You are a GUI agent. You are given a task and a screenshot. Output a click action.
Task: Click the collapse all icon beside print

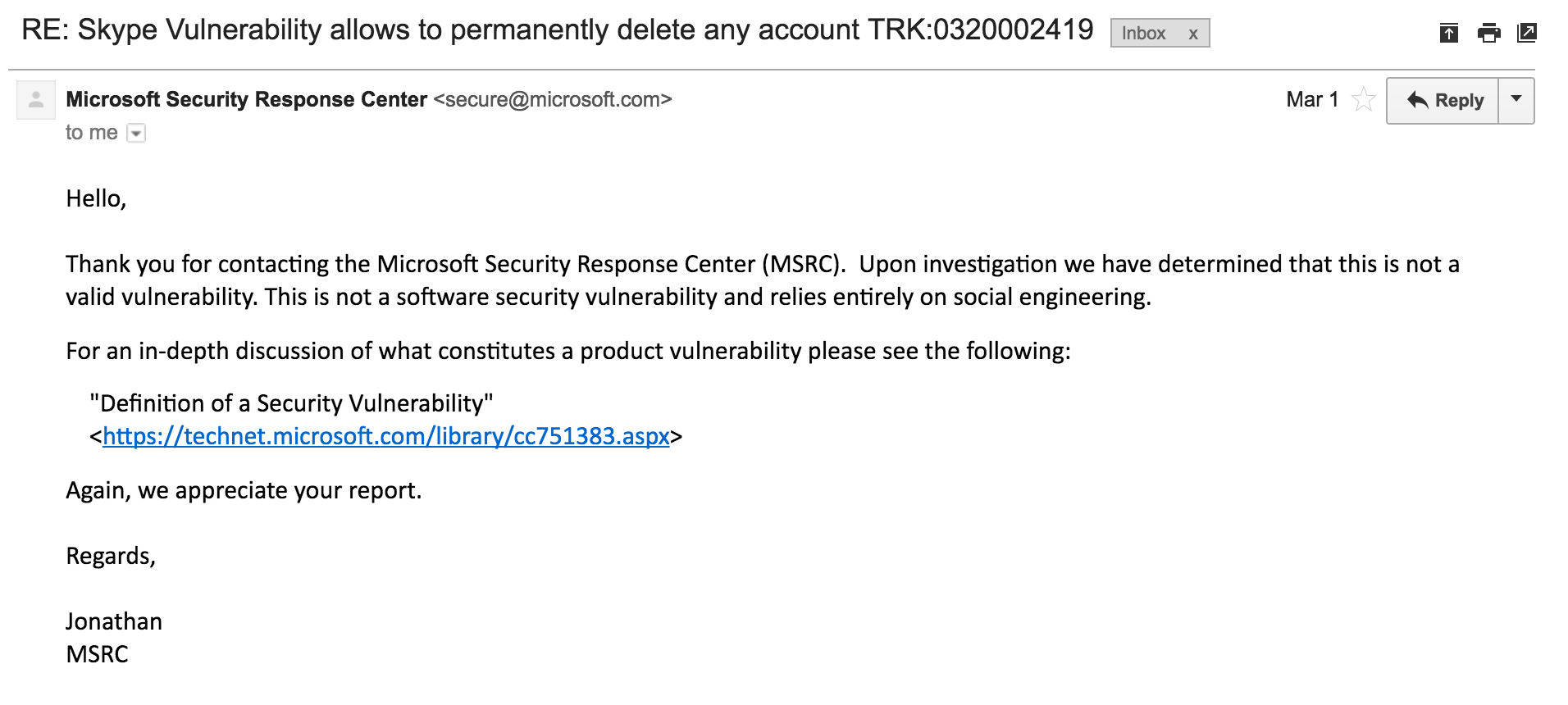(x=1449, y=34)
